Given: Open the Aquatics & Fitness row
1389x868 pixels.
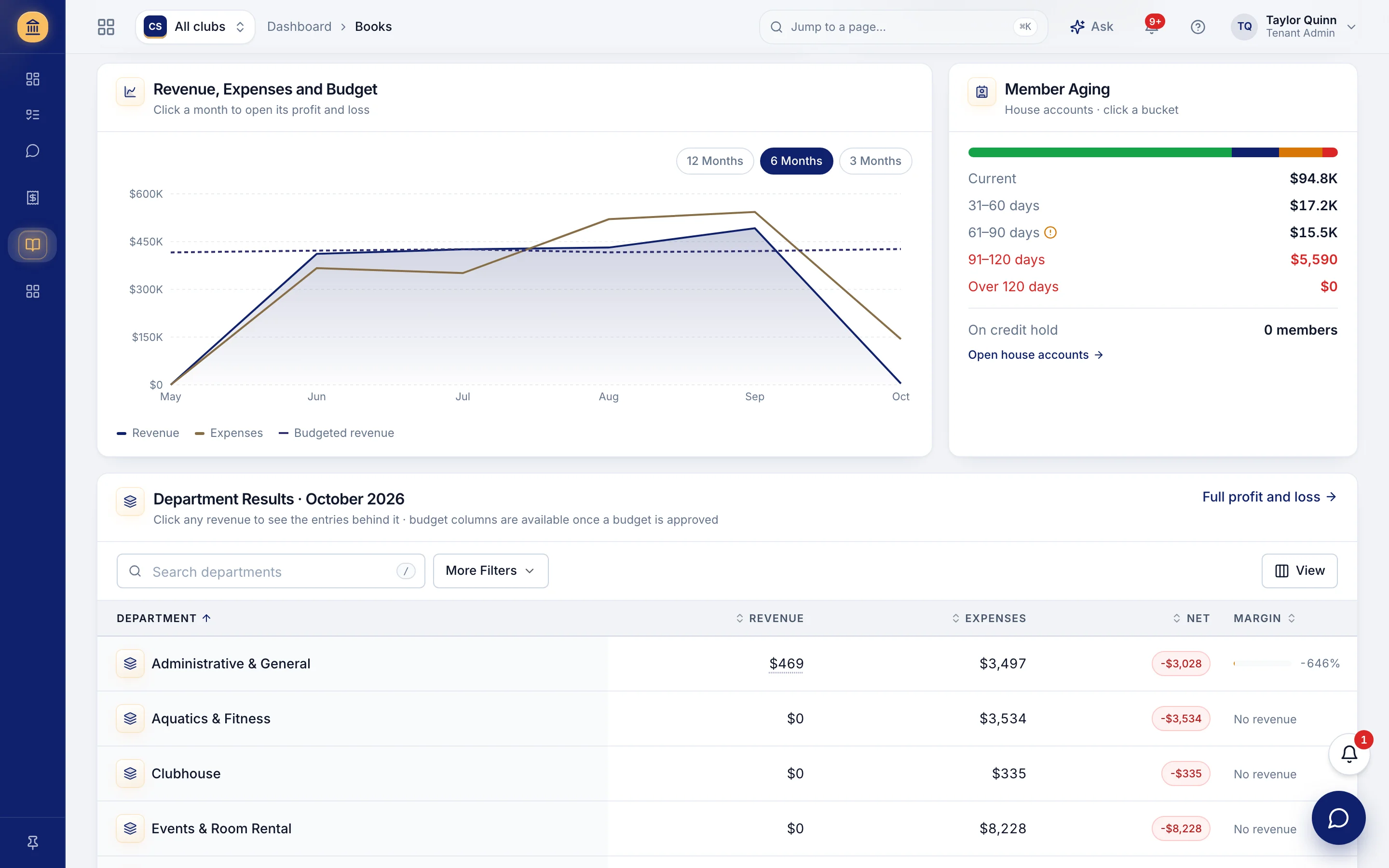Looking at the screenshot, I should 727,719.
